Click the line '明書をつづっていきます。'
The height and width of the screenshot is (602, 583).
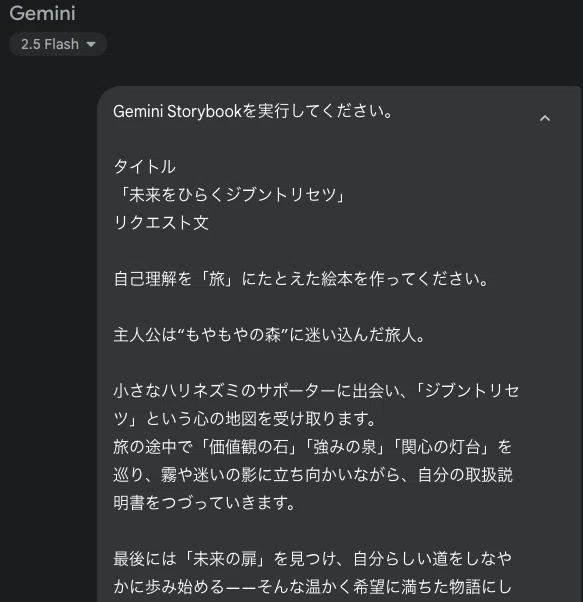pyautogui.click(x=205, y=503)
